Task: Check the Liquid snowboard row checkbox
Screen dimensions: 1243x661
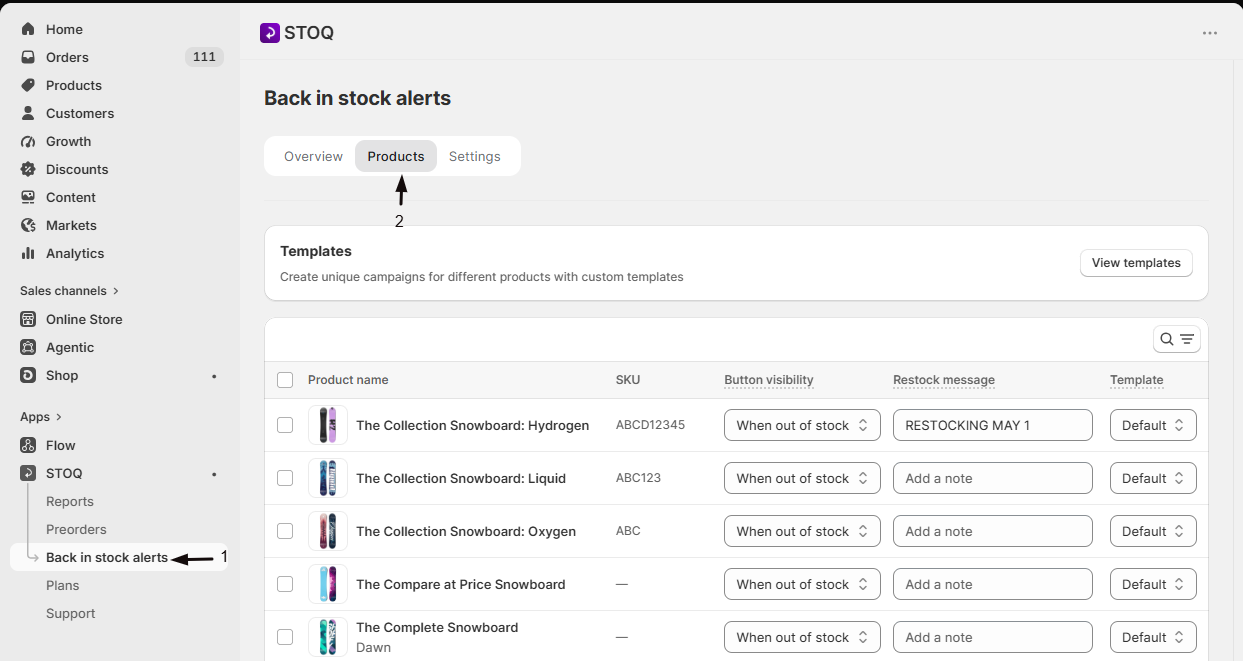Action: 285,478
